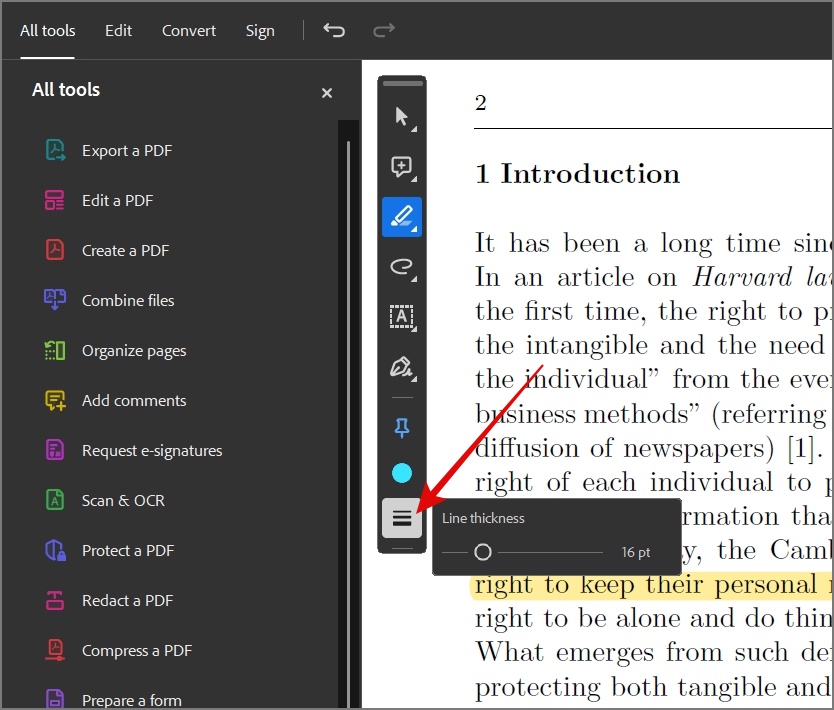
Task: Open Export a PDF tool
Action: click(x=127, y=151)
